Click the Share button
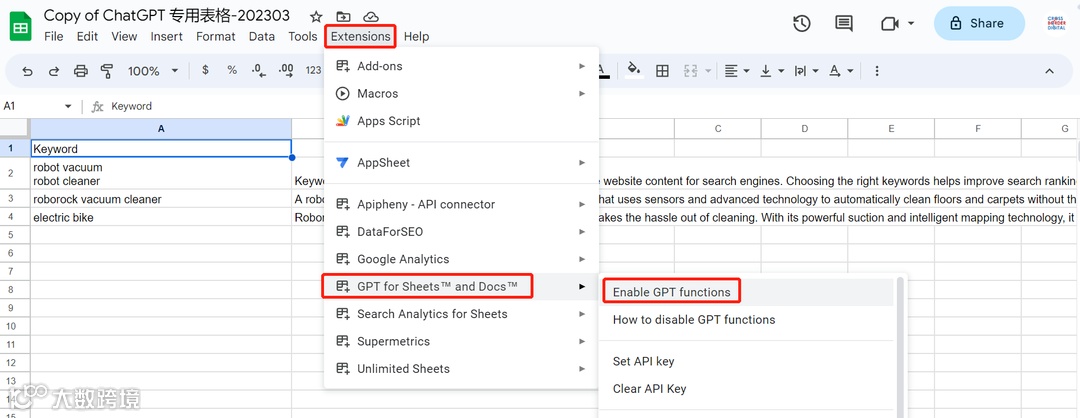Viewport: 1080px width, 418px height. pos(979,23)
